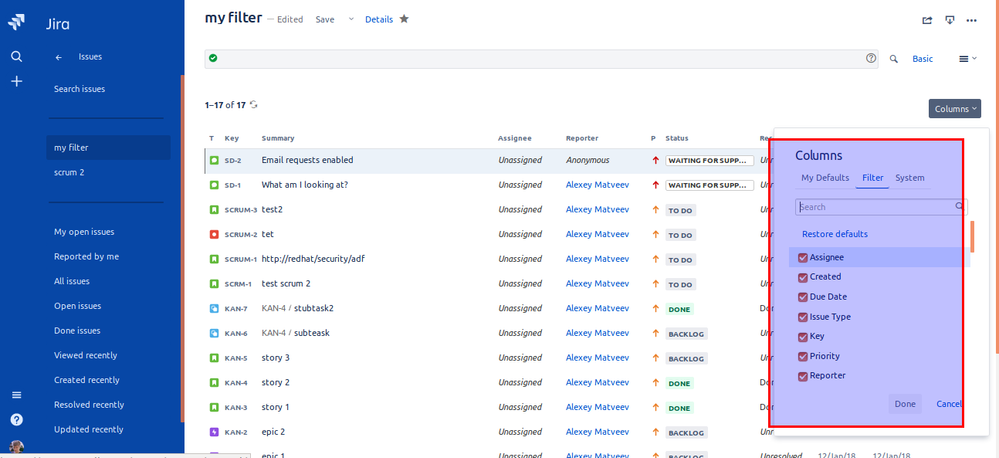Expand the chevron next to Save
This screenshot has height=458, width=999.
pos(350,20)
